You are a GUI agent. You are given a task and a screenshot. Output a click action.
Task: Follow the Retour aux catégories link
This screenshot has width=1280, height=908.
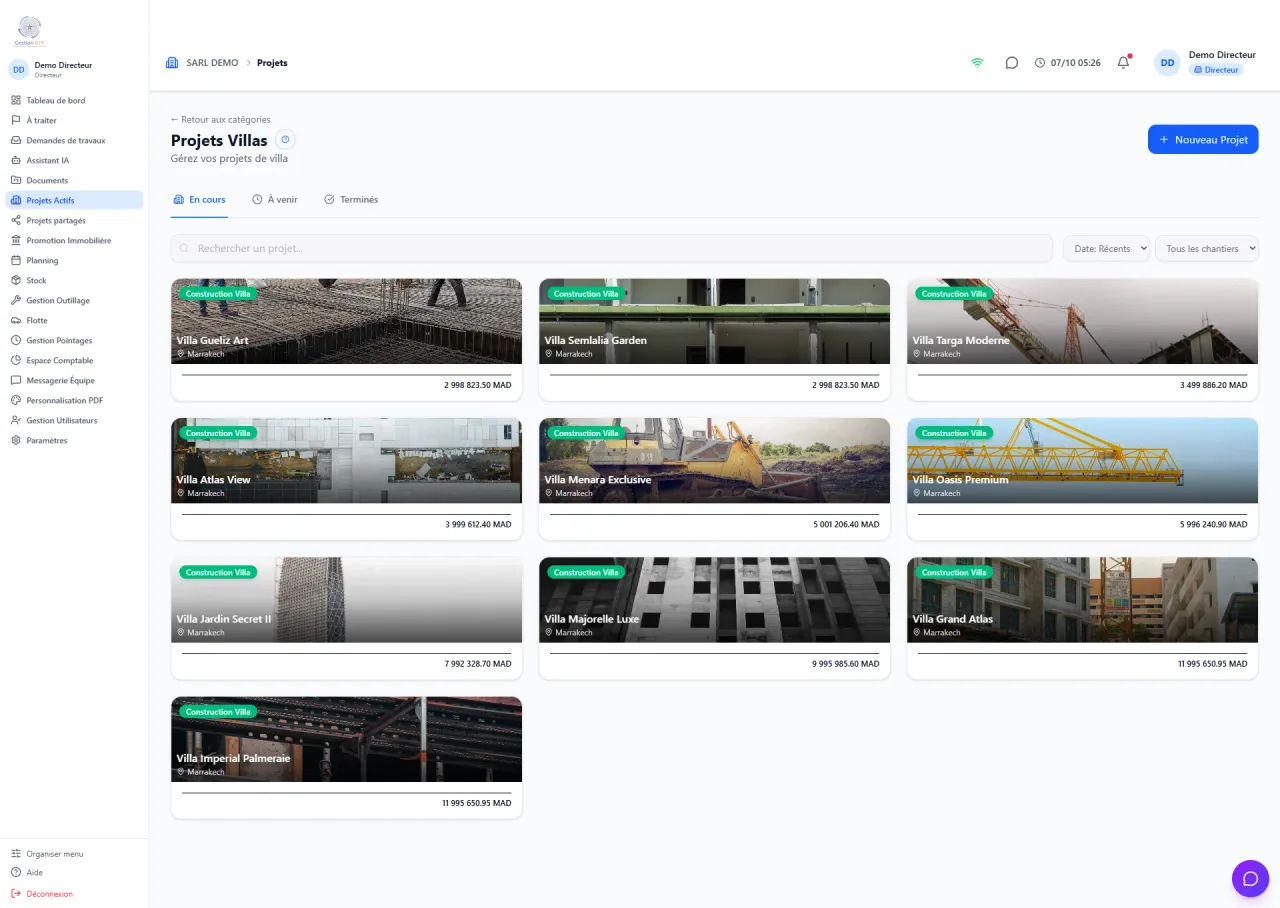pyautogui.click(x=220, y=119)
